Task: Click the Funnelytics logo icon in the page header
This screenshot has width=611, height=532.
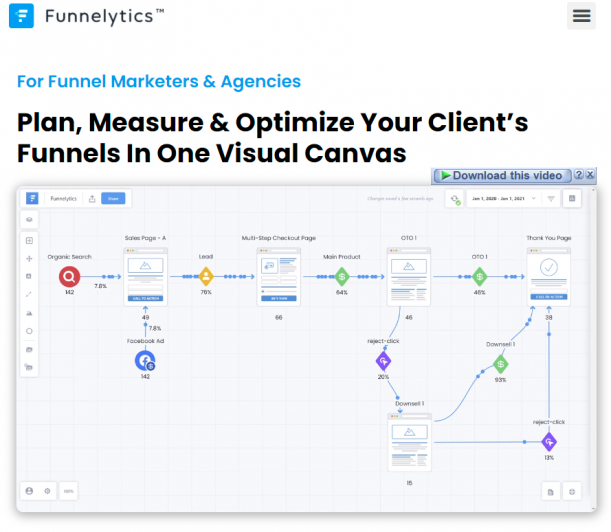Action: (x=21, y=16)
